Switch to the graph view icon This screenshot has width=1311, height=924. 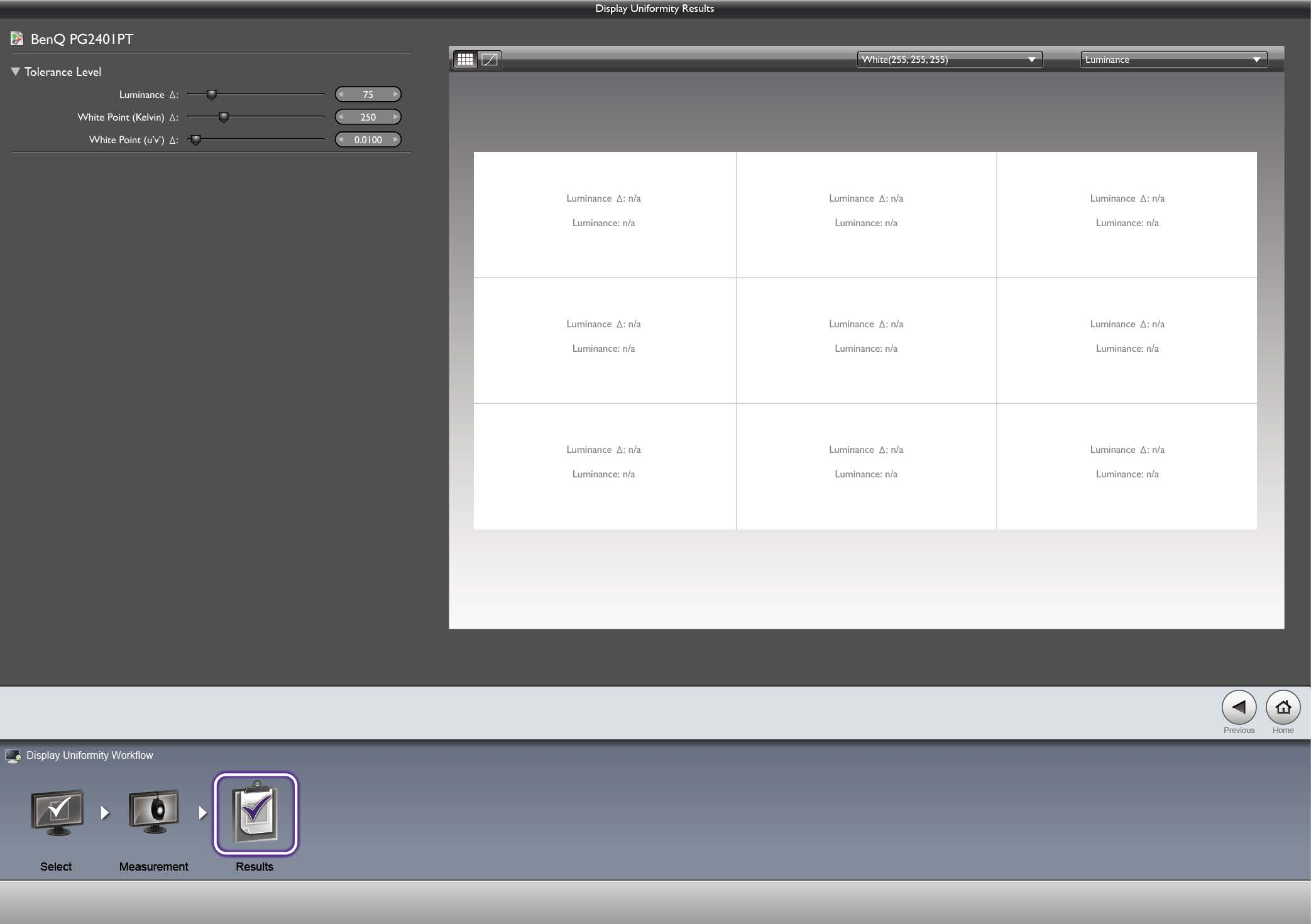pyautogui.click(x=490, y=59)
